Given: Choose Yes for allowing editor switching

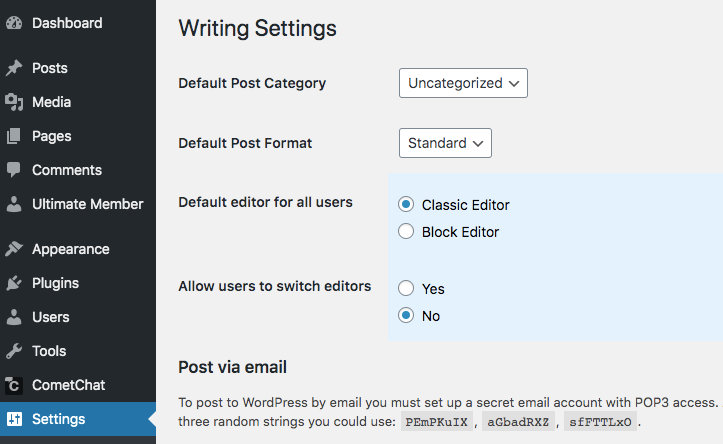Looking at the screenshot, I should click(x=406, y=288).
